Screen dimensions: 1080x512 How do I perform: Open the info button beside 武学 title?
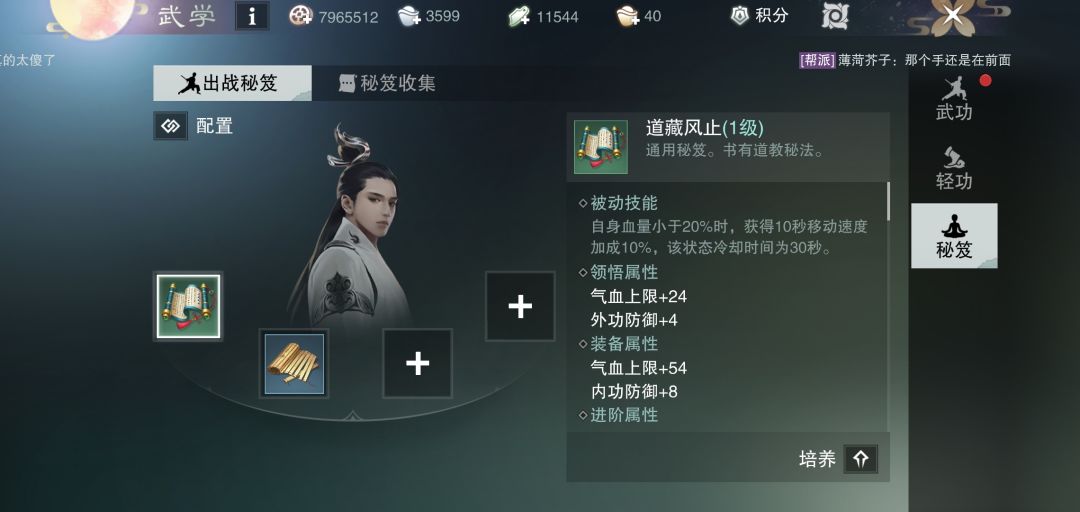tap(252, 16)
